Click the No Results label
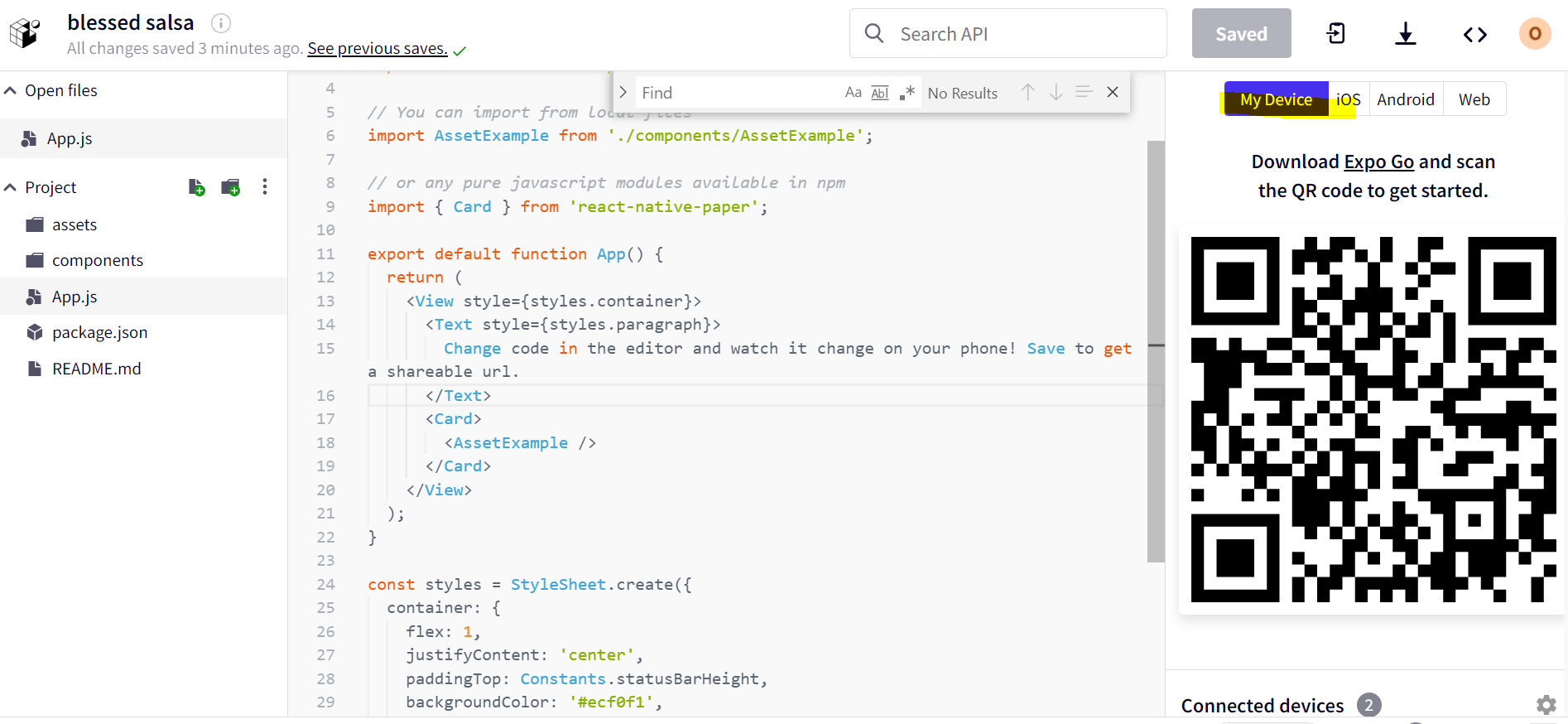Viewport: 1568px width, 724px height. tap(963, 94)
